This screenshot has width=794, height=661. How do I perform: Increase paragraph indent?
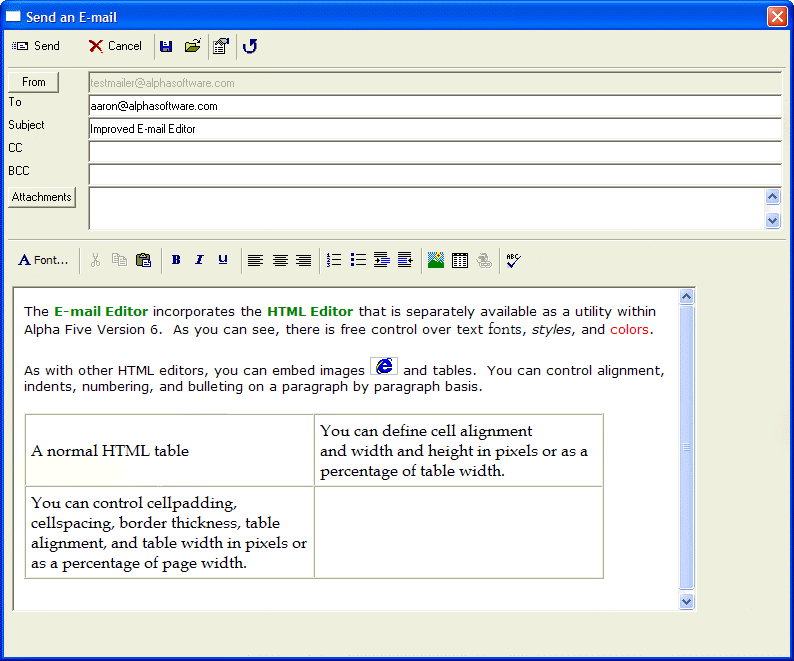pyautogui.click(x=382, y=260)
